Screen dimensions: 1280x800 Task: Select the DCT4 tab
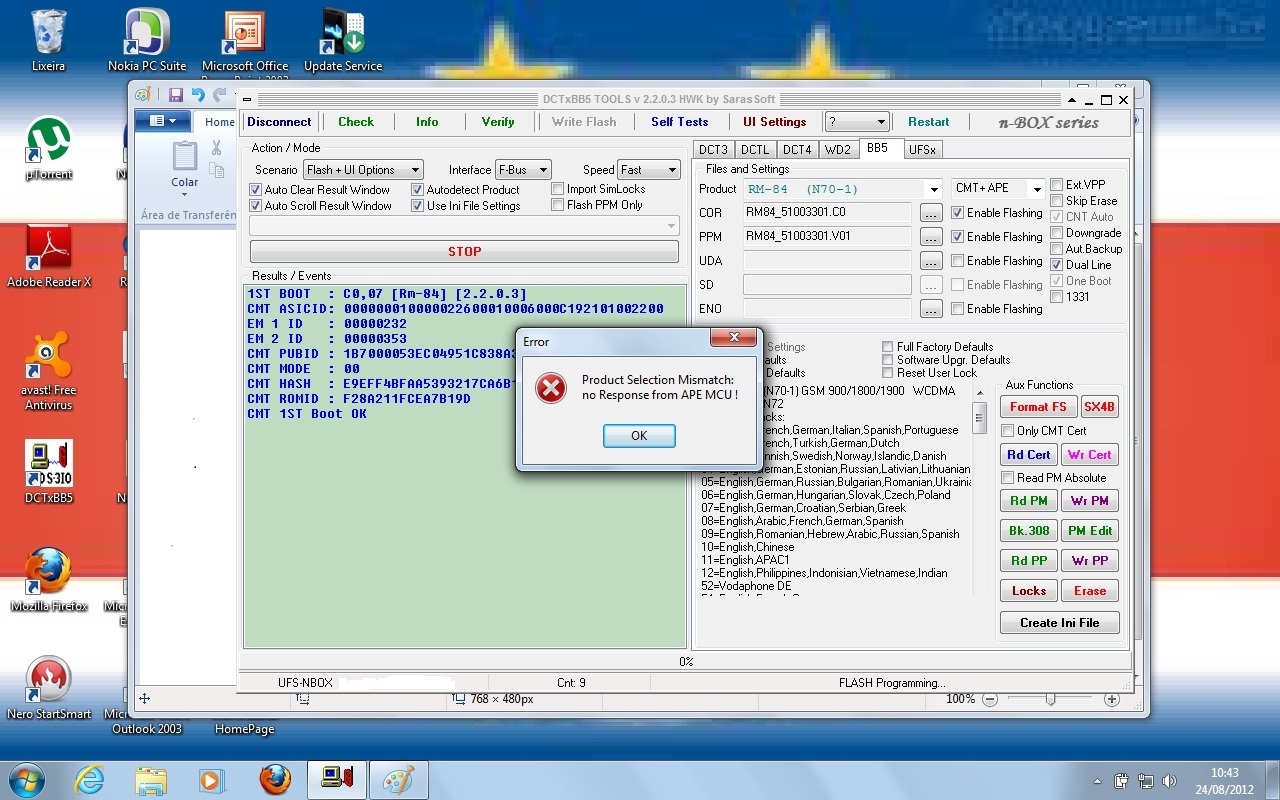(797, 150)
